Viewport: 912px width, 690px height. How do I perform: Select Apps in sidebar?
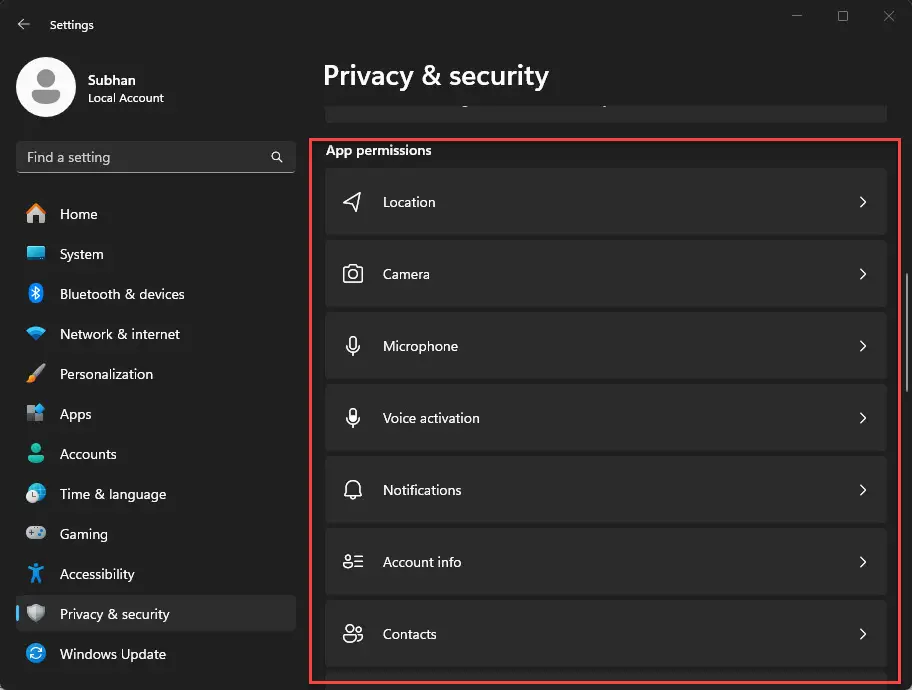pos(156,414)
